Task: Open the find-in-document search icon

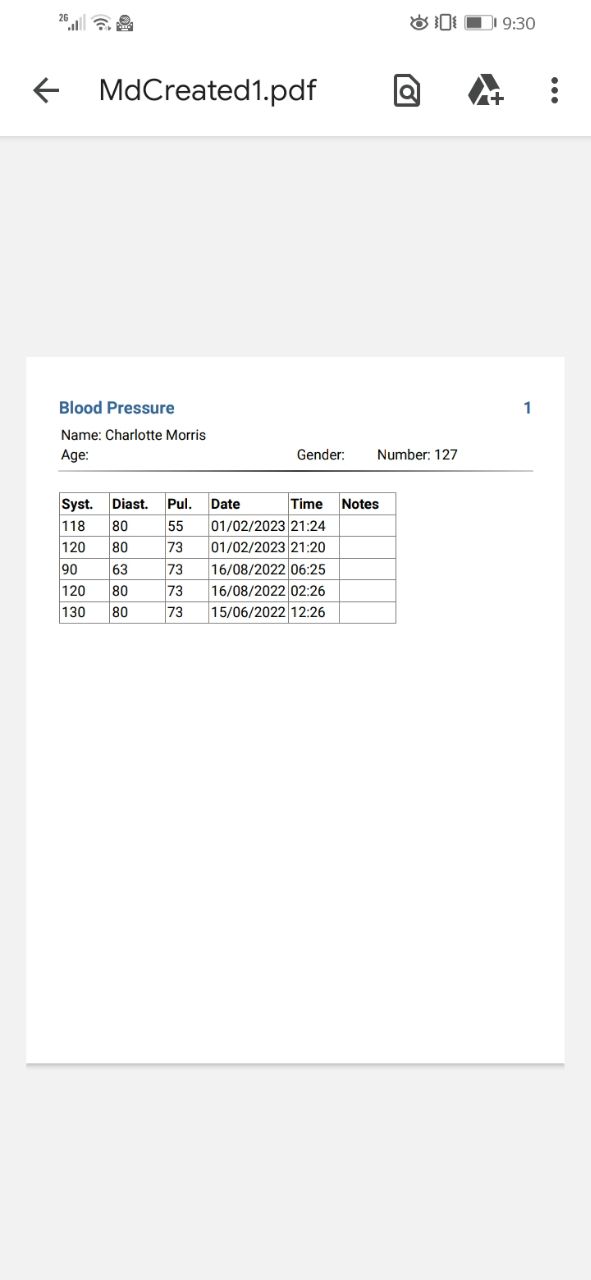Action: tap(407, 91)
